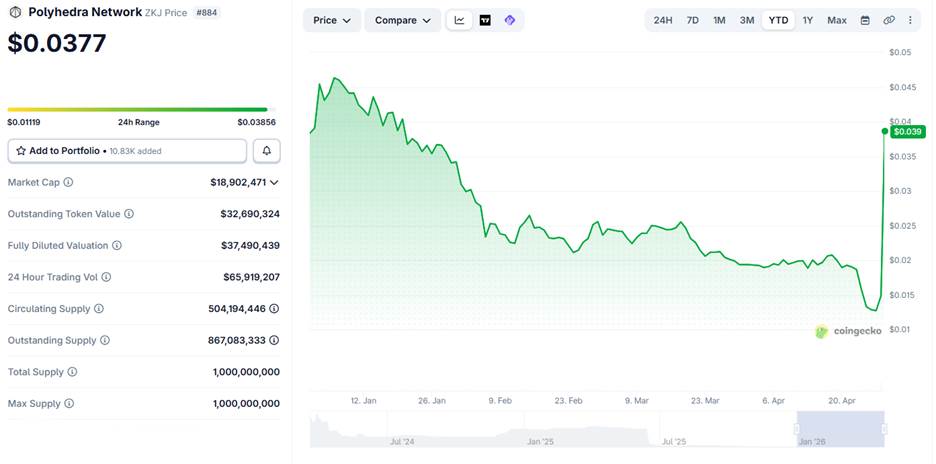Open the calendar date range picker
Screen dimensions: 936x464
point(865,20)
